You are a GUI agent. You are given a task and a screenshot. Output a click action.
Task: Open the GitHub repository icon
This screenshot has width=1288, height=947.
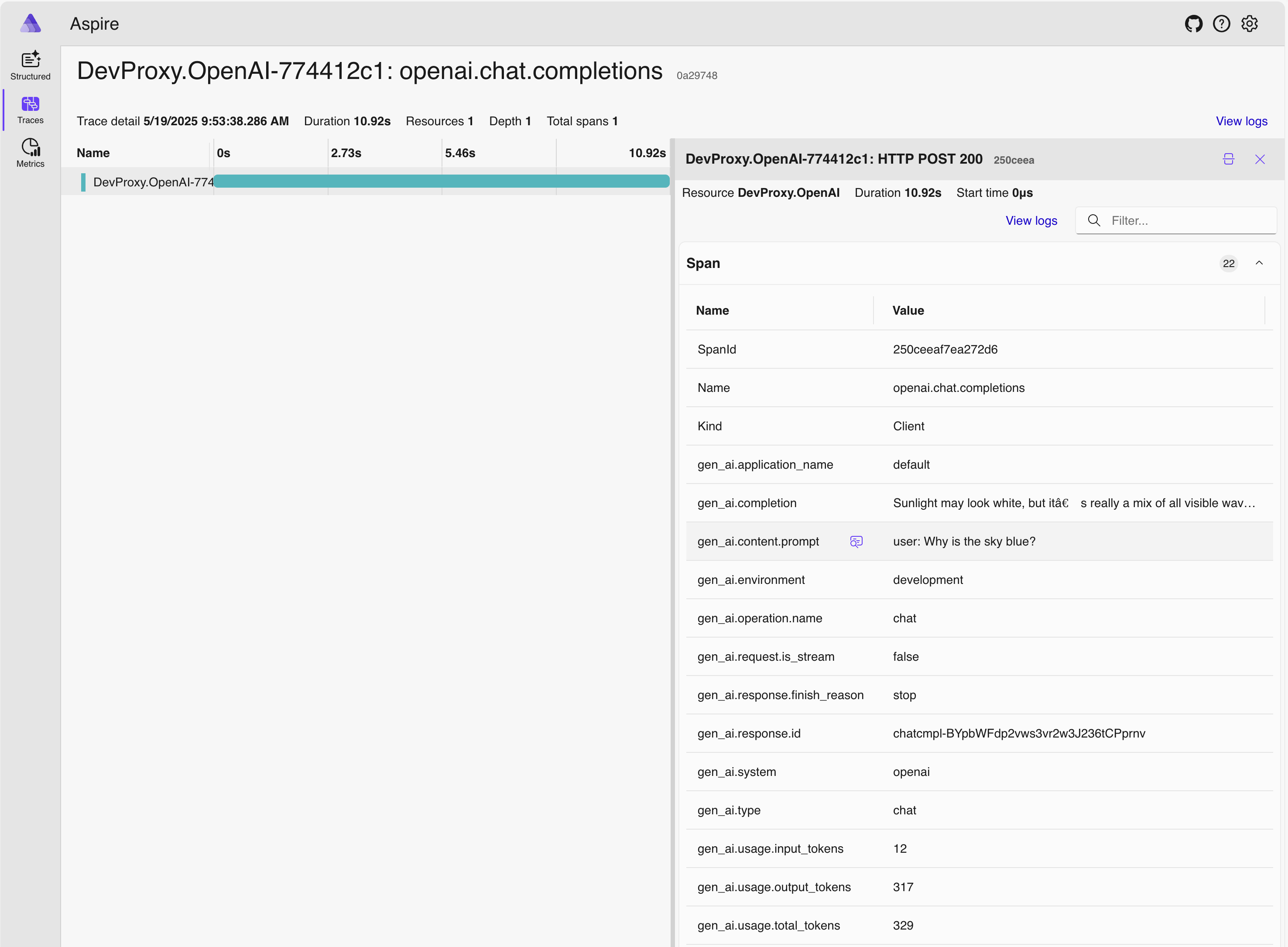1193,24
